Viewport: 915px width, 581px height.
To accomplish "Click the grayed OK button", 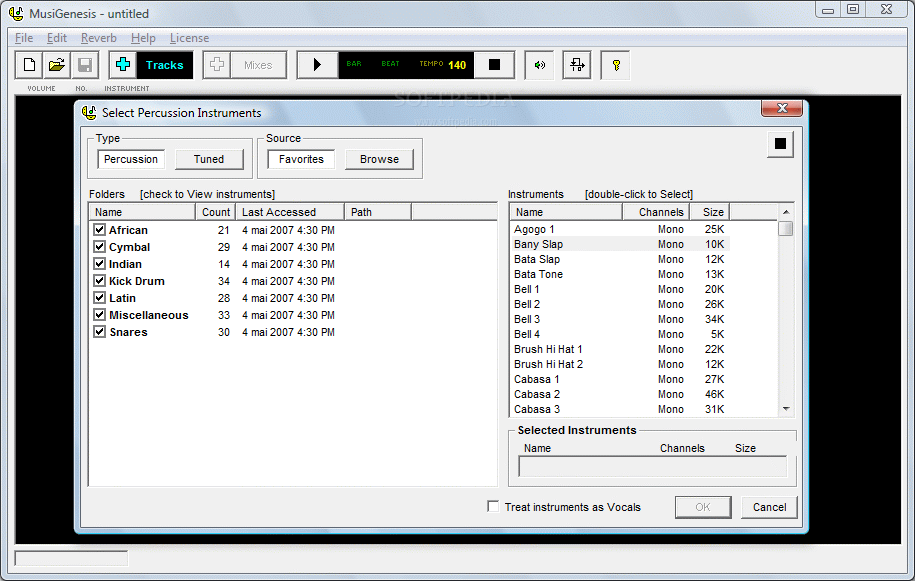I will tap(703, 507).
